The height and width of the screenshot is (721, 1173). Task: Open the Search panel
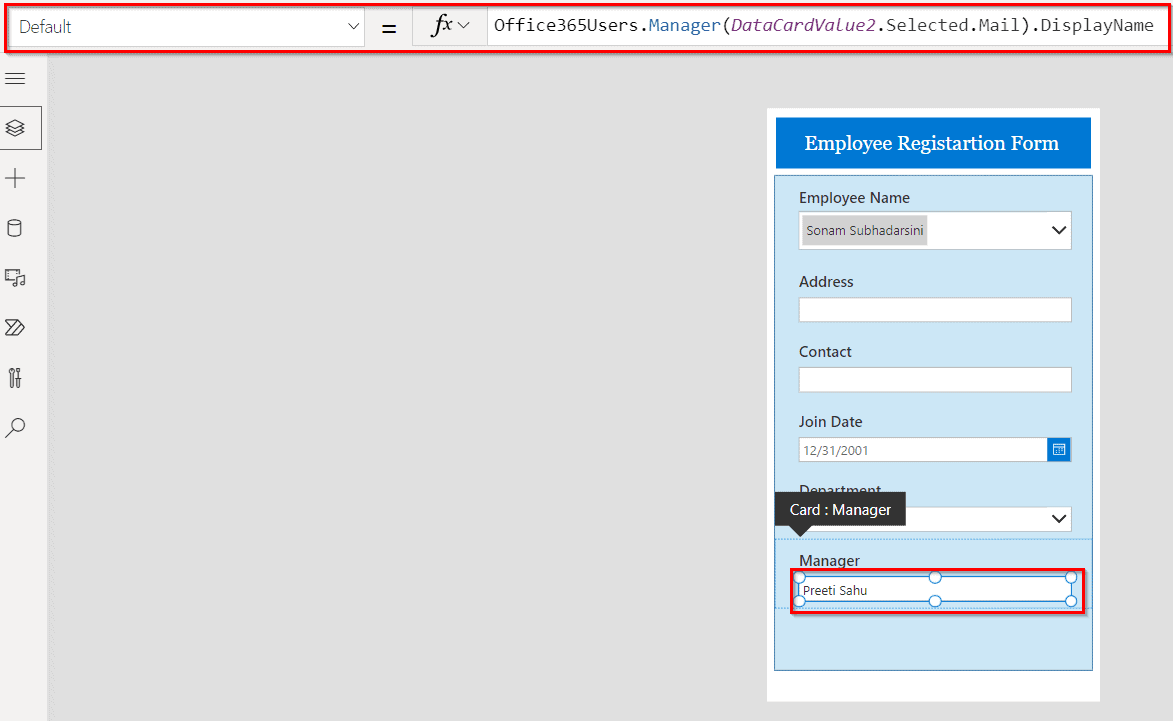pyautogui.click(x=20, y=428)
